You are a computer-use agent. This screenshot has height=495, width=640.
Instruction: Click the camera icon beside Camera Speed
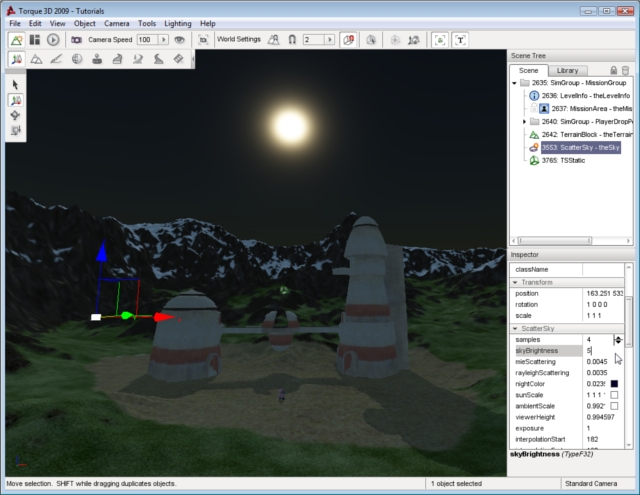(x=76, y=40)
